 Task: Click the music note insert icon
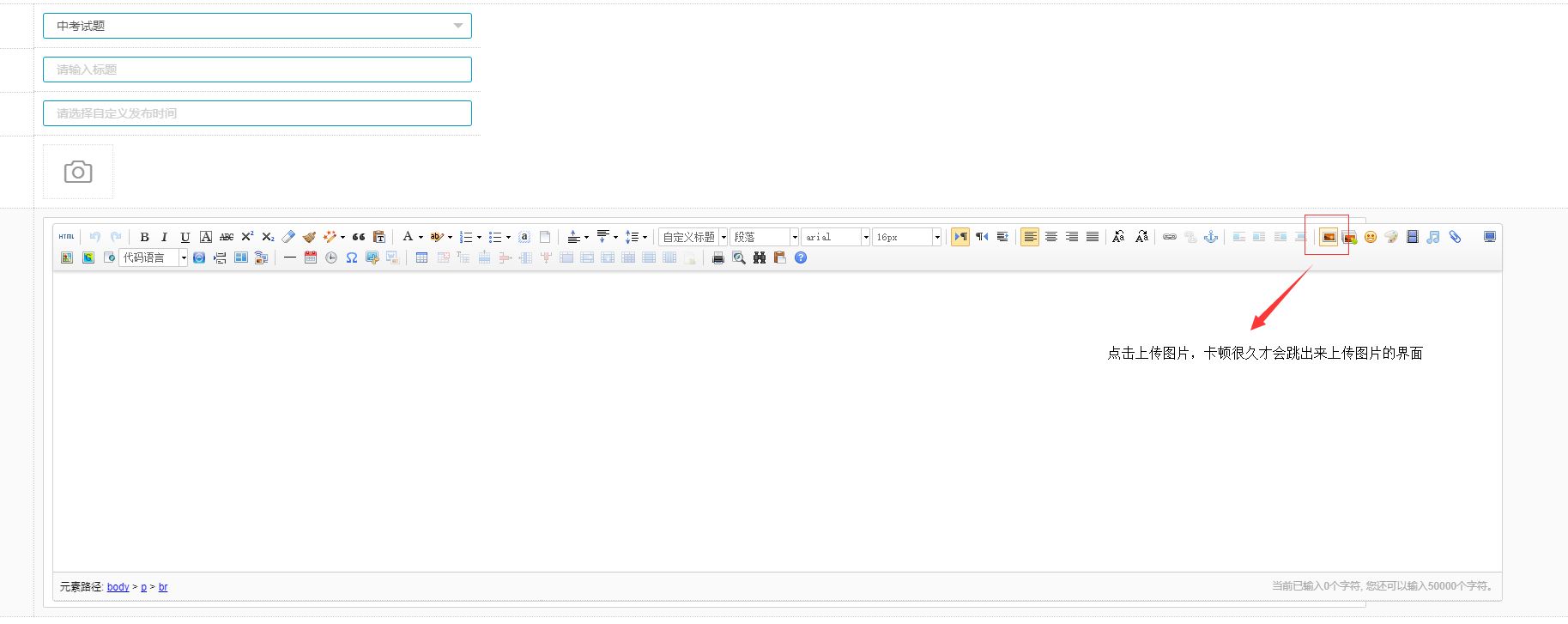[1433, 237]
